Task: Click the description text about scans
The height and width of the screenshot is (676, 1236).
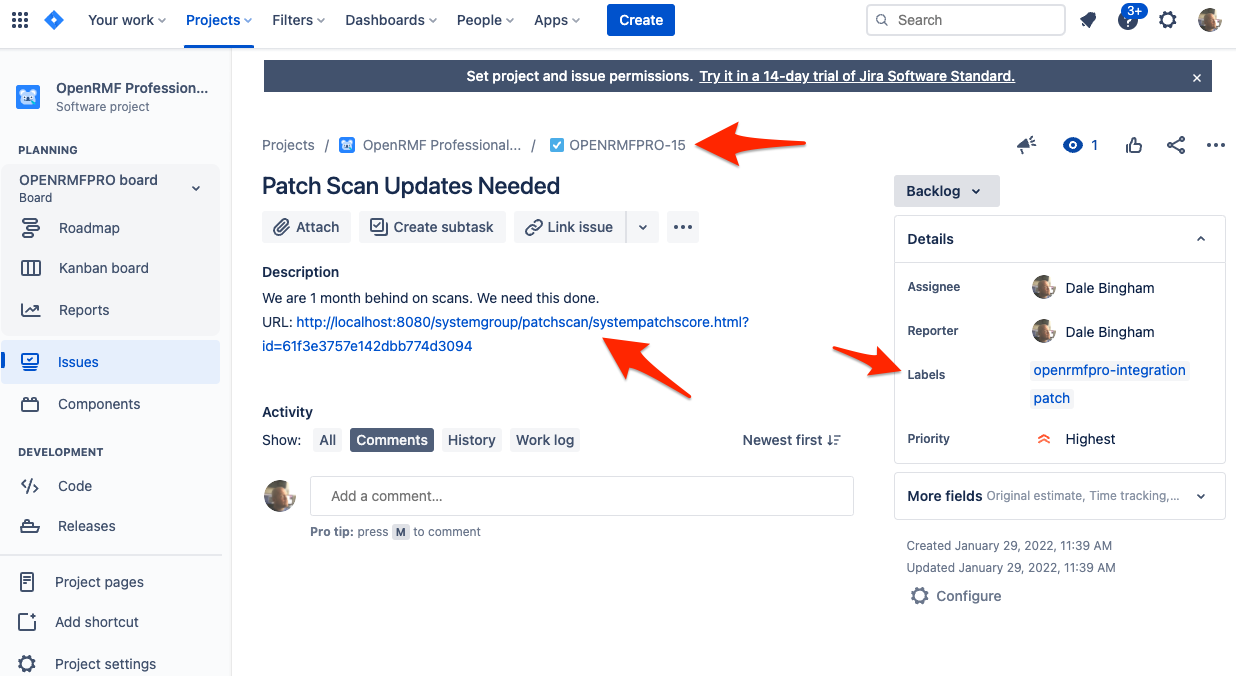Action: coord(431,298)
